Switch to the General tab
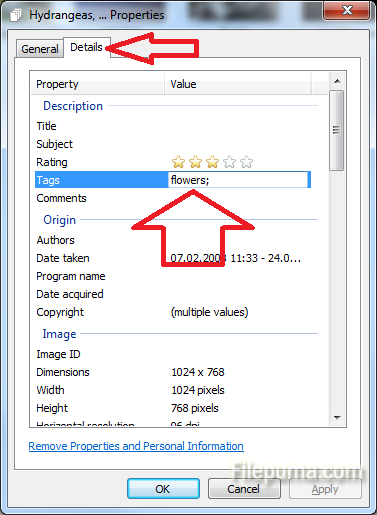This screenshot has width=377, height=515. pos(40,49)
